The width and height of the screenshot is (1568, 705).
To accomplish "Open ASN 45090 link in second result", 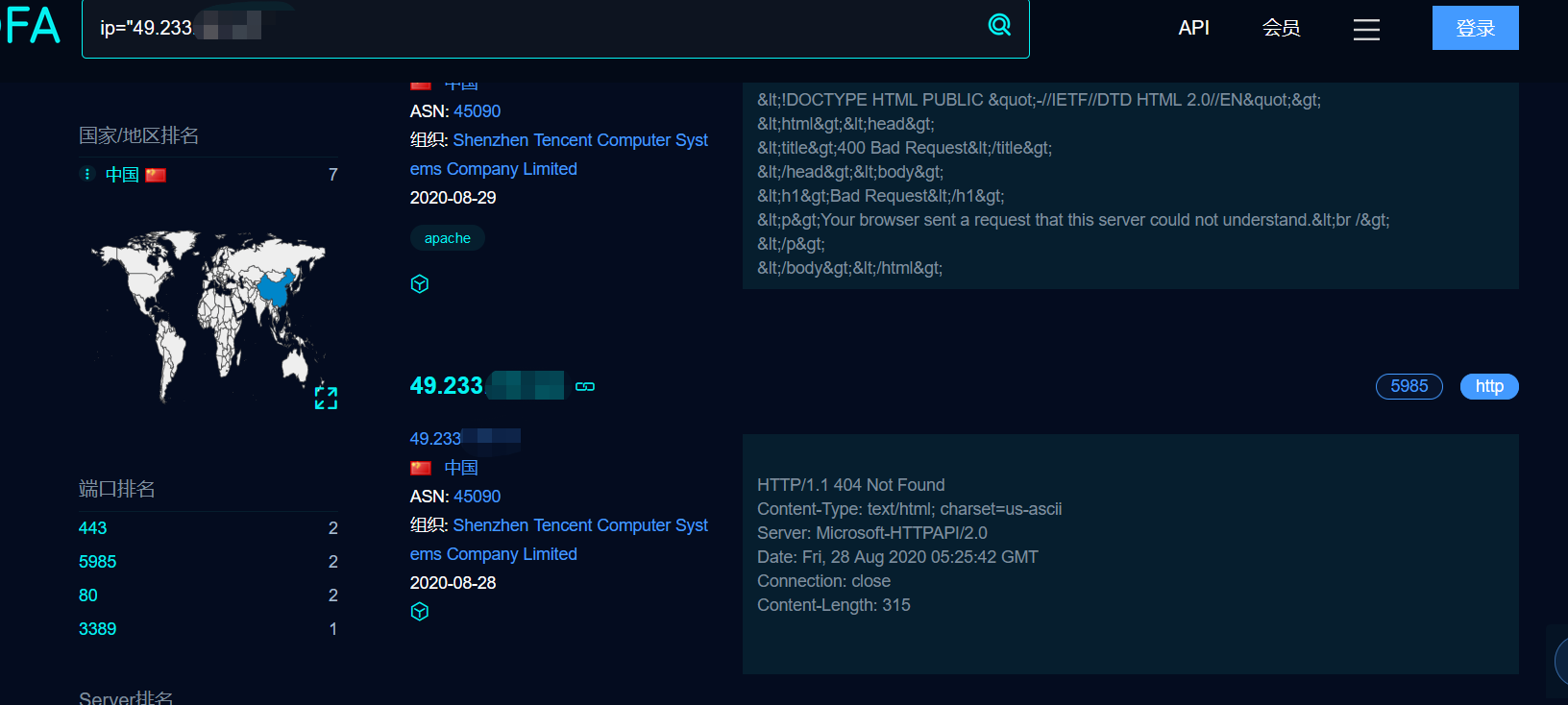I will point(477,497).
